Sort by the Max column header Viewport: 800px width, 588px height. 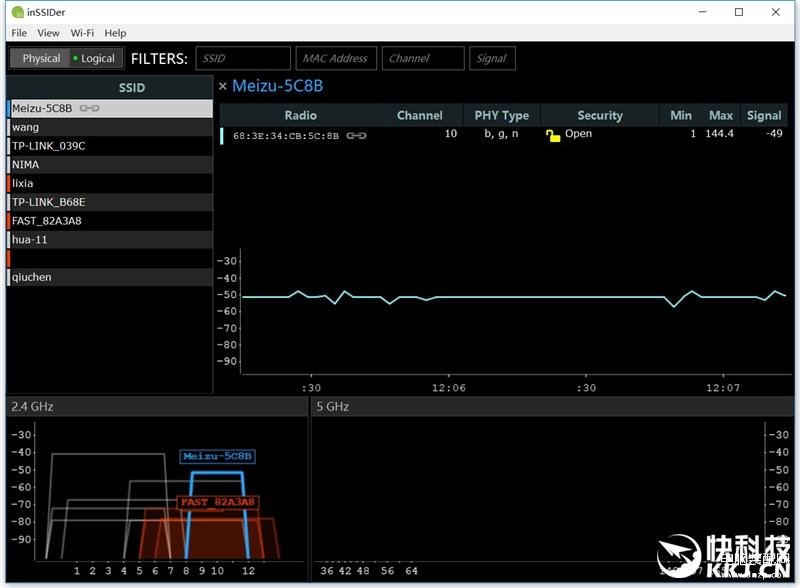(721, 115)
